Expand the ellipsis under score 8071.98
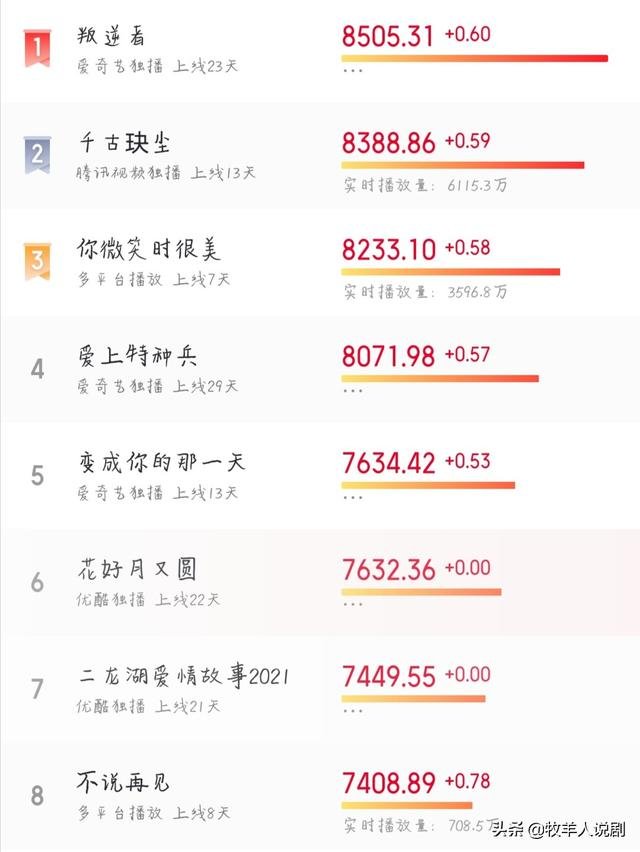This screenshot has height=852, width=640. [353, 390]
